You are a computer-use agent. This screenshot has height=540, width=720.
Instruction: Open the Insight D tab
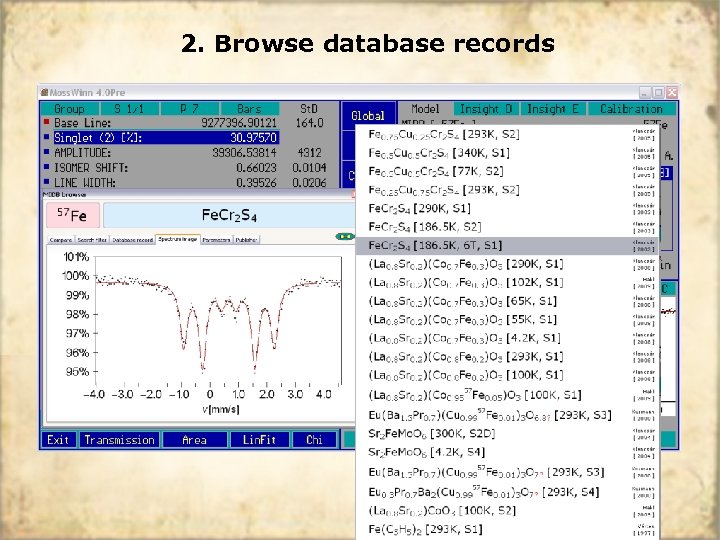486,109
